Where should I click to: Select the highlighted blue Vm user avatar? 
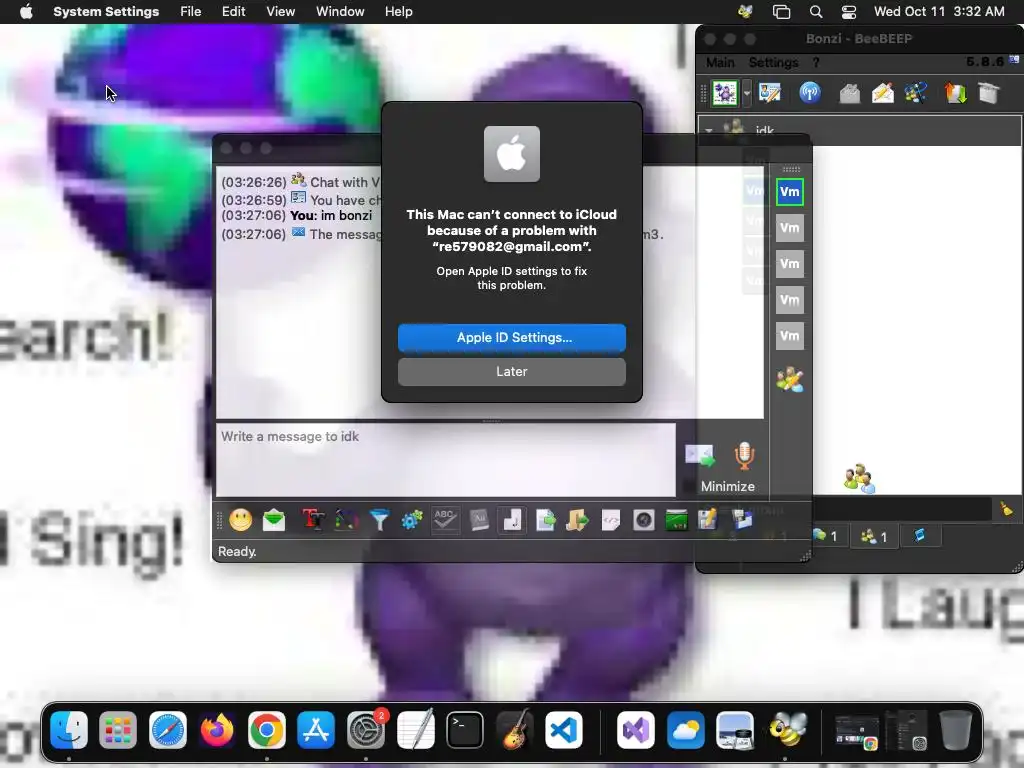pyautogui.click(x=790, y=192)
